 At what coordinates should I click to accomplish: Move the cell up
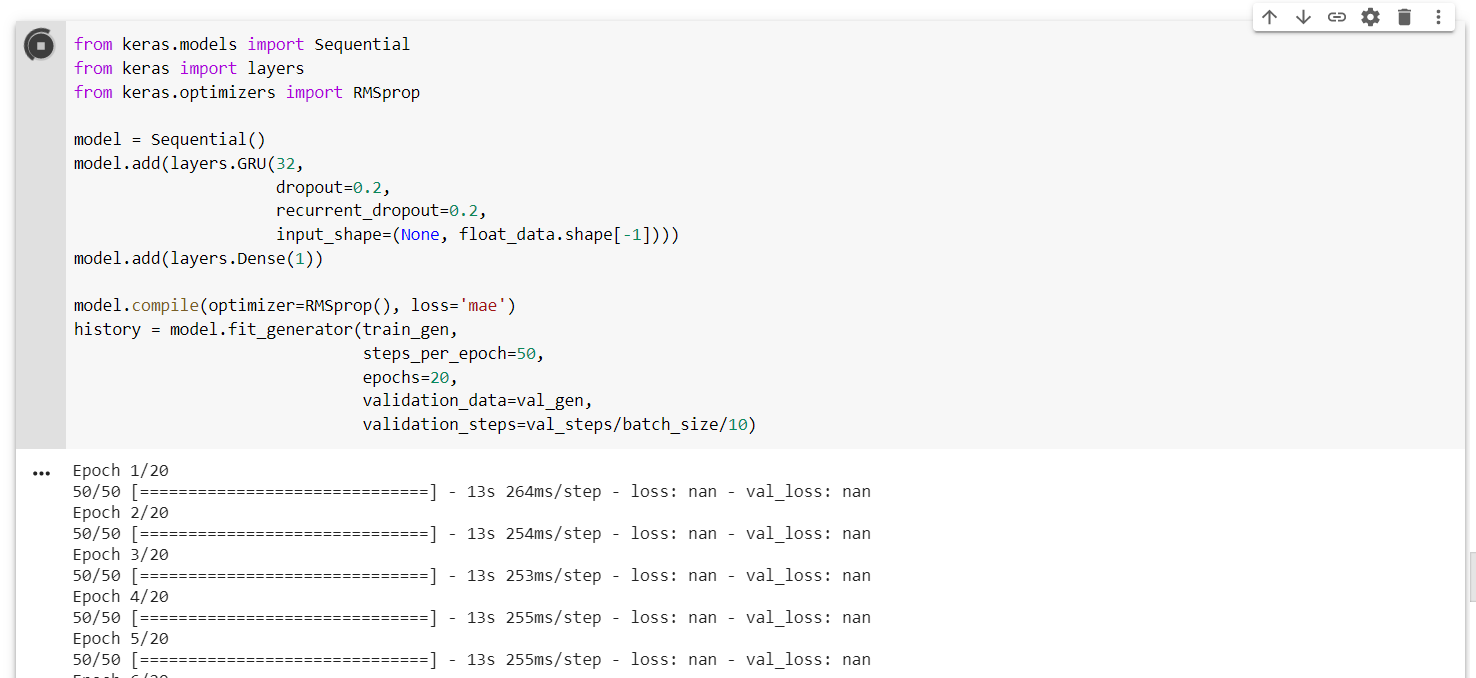coord(1269,17)
